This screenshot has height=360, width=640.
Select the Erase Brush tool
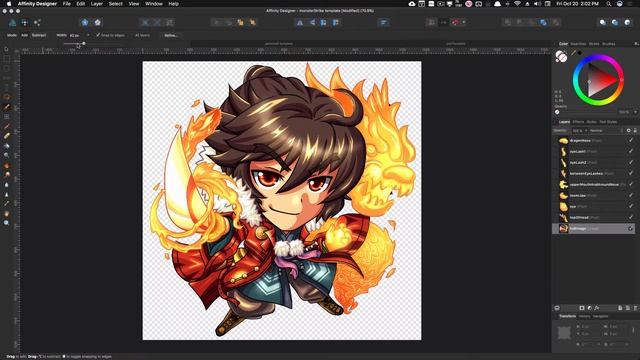(7, 136)
